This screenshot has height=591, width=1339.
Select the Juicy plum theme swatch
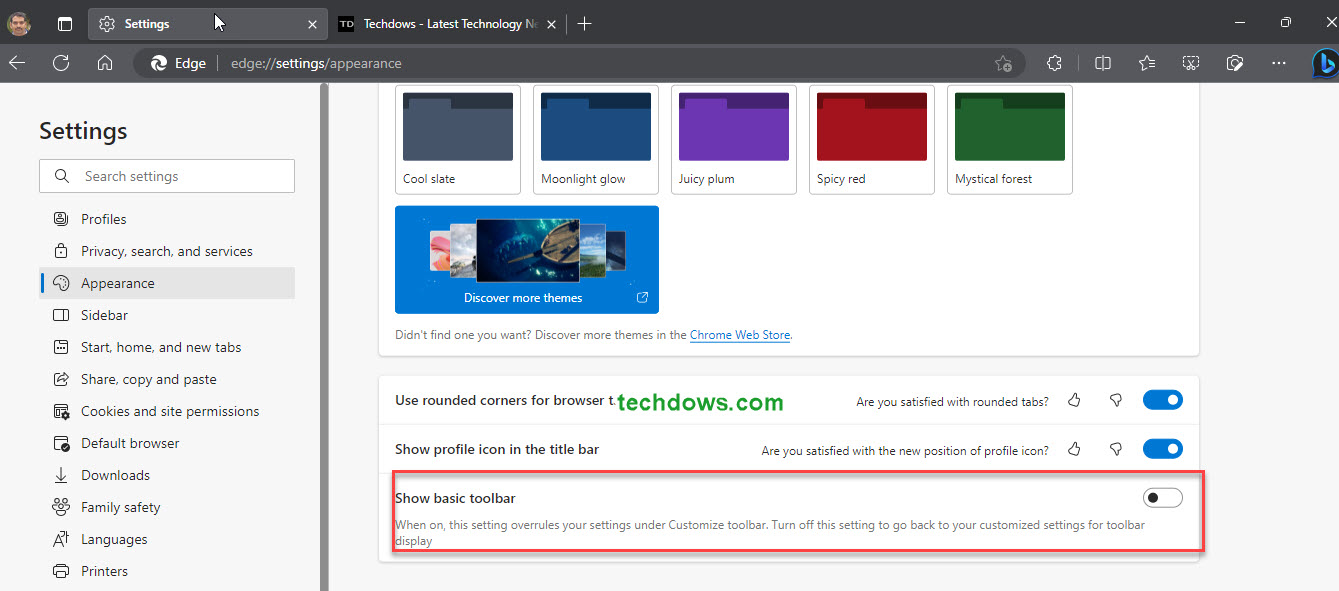click(733, 126)
